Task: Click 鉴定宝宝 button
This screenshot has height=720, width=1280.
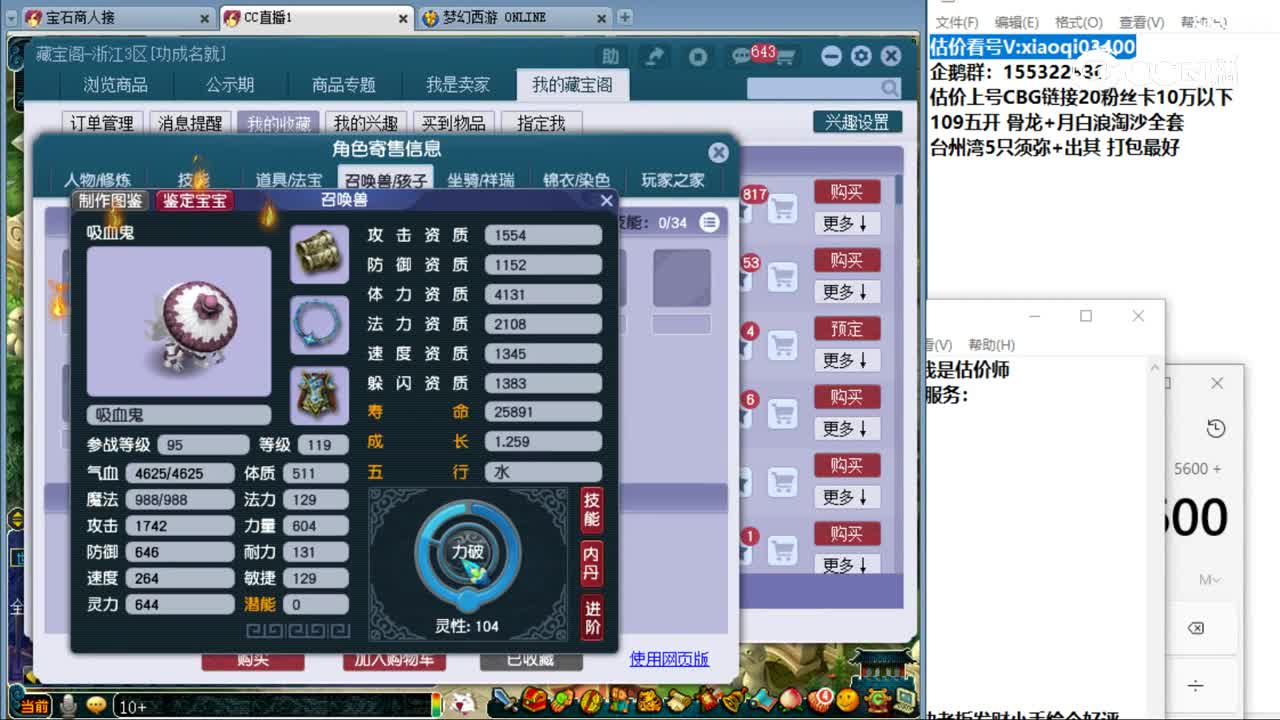Action: point(196,201)
